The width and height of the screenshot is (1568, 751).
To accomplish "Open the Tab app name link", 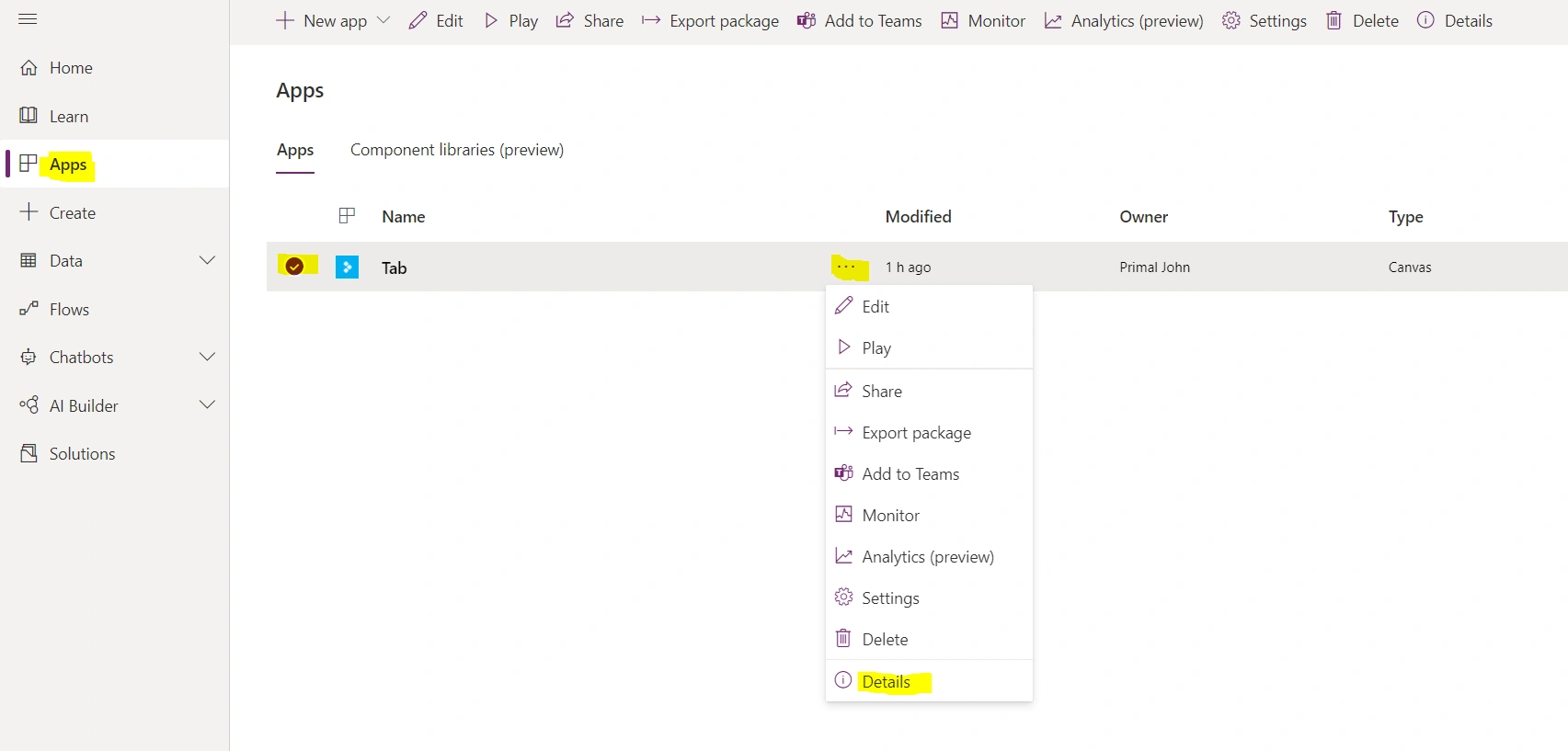I will pos(395,268).
